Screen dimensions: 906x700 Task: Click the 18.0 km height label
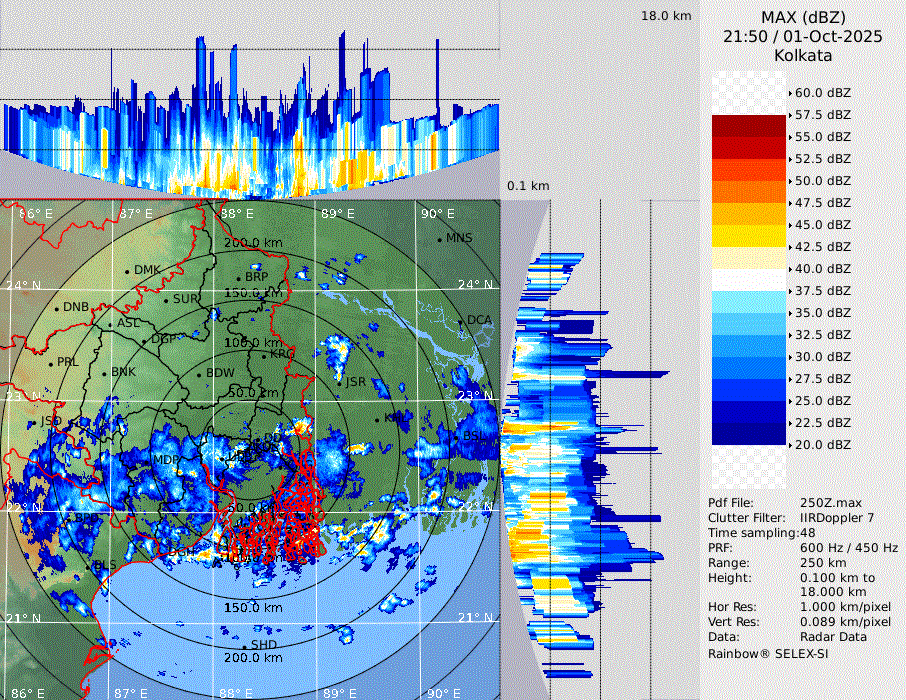pyautogui.click(x=666, y=16)
